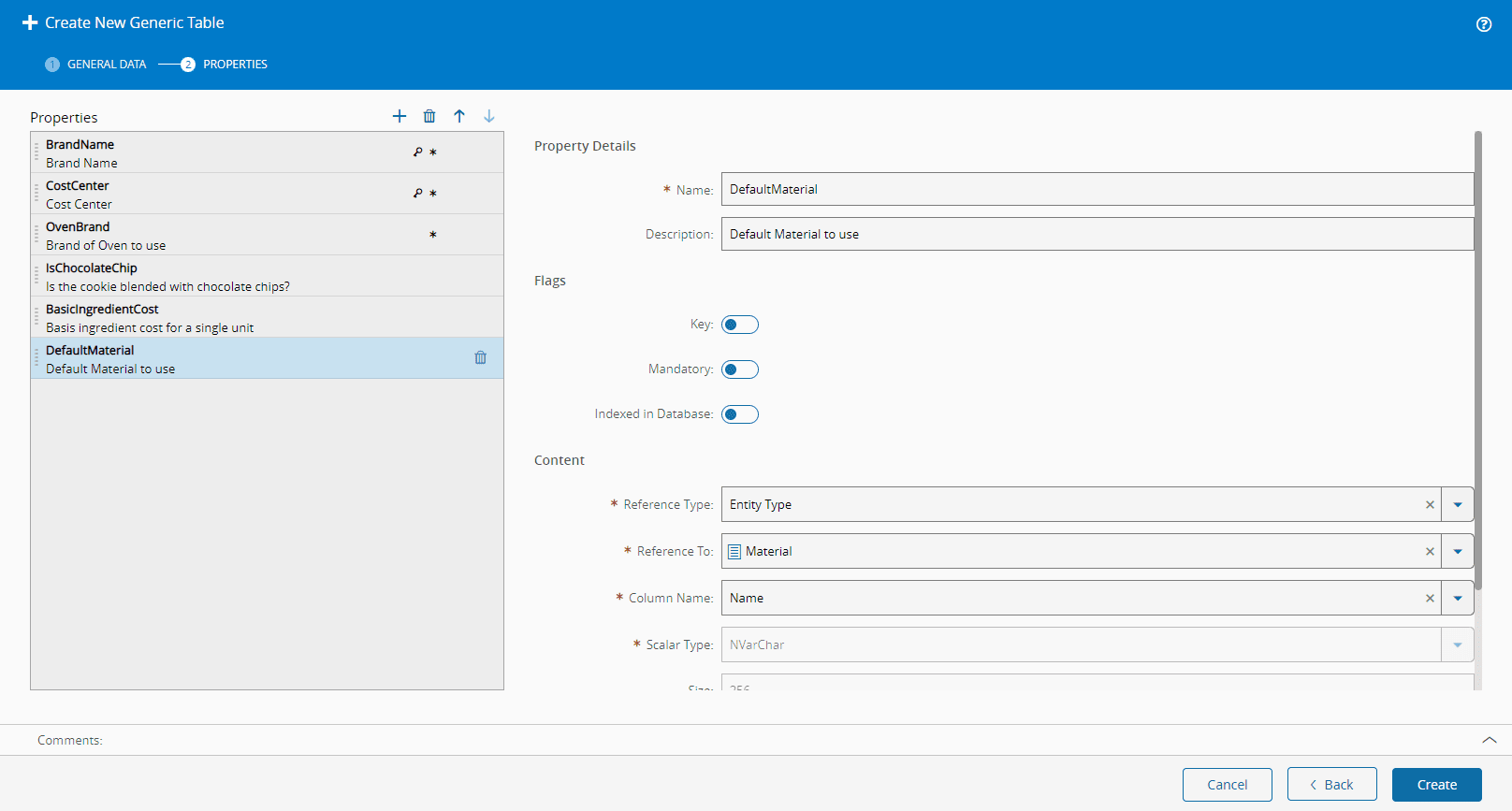Expand the Comments section chevron

pyautogui.click(x=1490, y=740)
